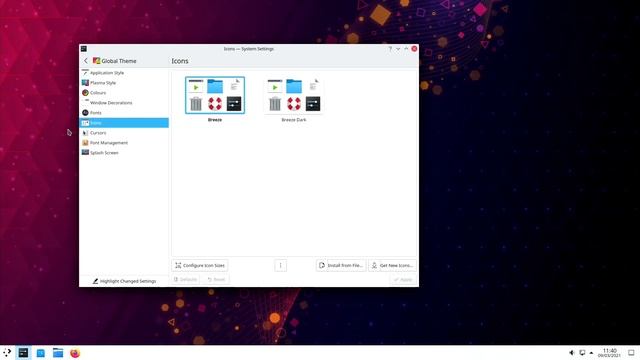Image resolution: width=640 pixels, height=360 pixels.
Task: Select the highlighted Icons sidebar entry
Action: 124,123
